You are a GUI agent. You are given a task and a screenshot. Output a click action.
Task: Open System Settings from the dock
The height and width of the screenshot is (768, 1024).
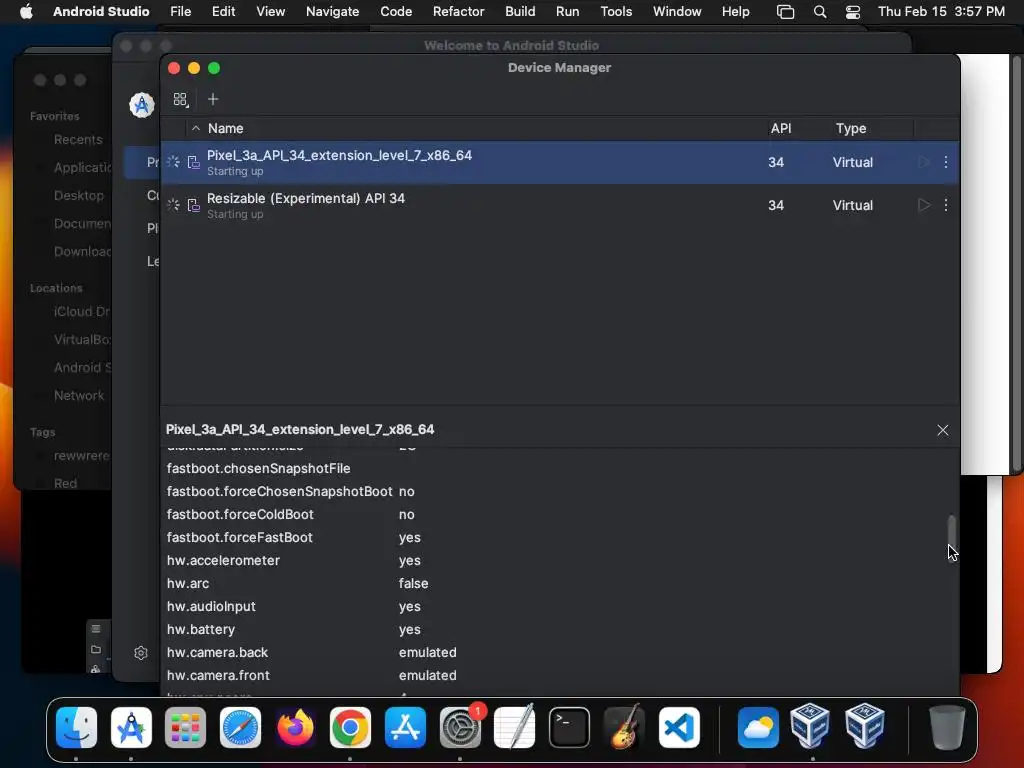click(460, 728)
